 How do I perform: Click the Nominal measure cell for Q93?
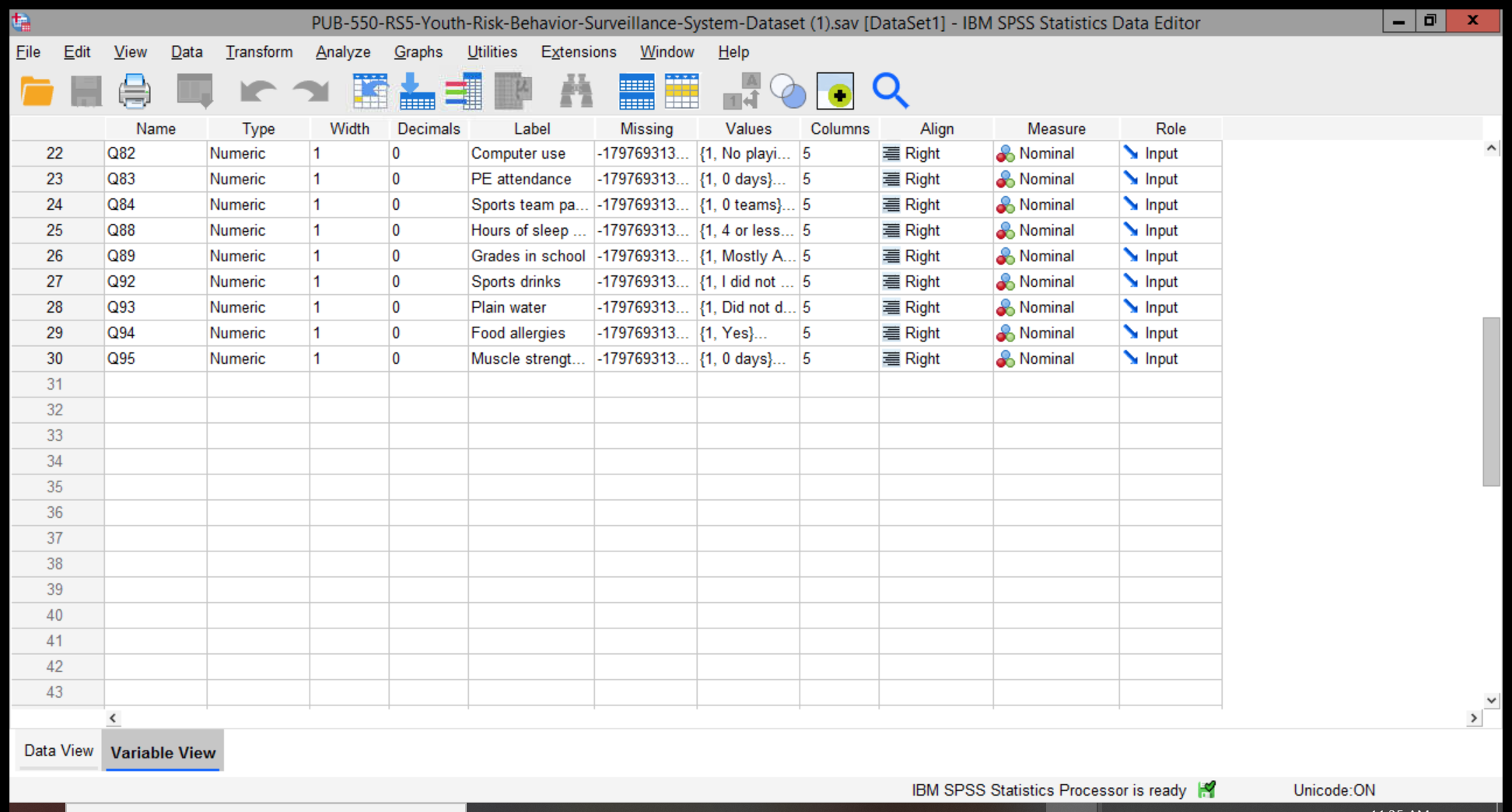(x=1056, y=307)
